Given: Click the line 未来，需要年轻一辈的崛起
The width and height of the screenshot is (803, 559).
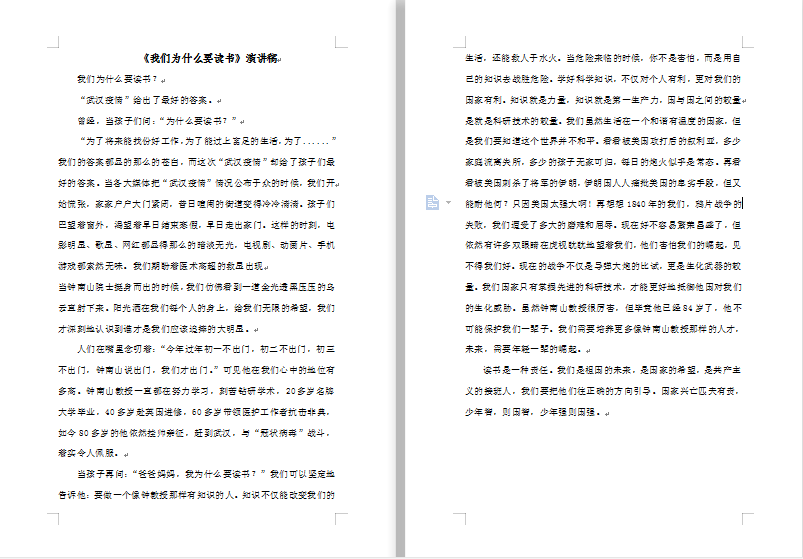Looking at the screenshot, I should [x=520, y=349].
